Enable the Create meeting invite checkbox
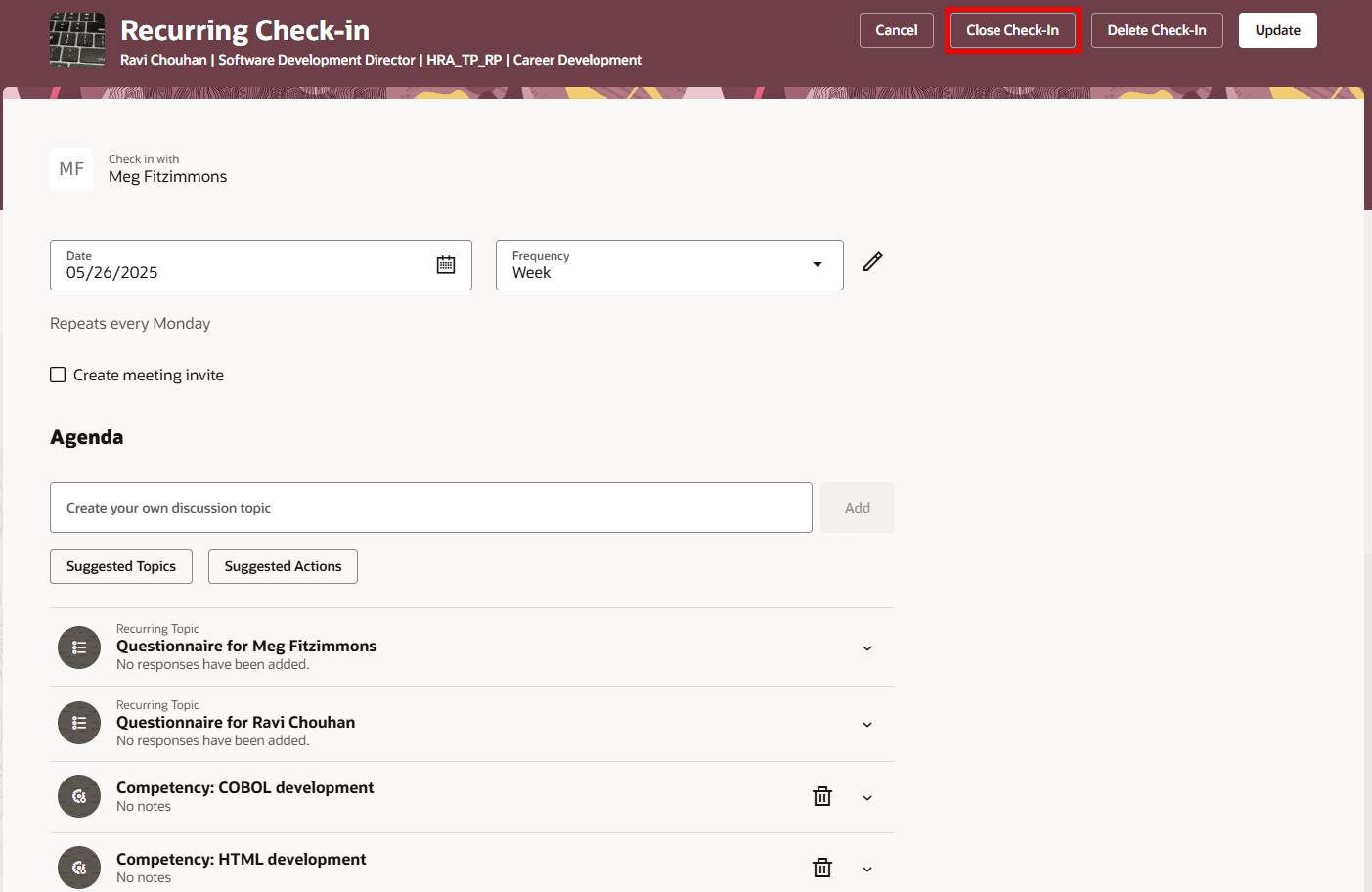The height and width of the screenshot is (892, 1372). (58, 375)
